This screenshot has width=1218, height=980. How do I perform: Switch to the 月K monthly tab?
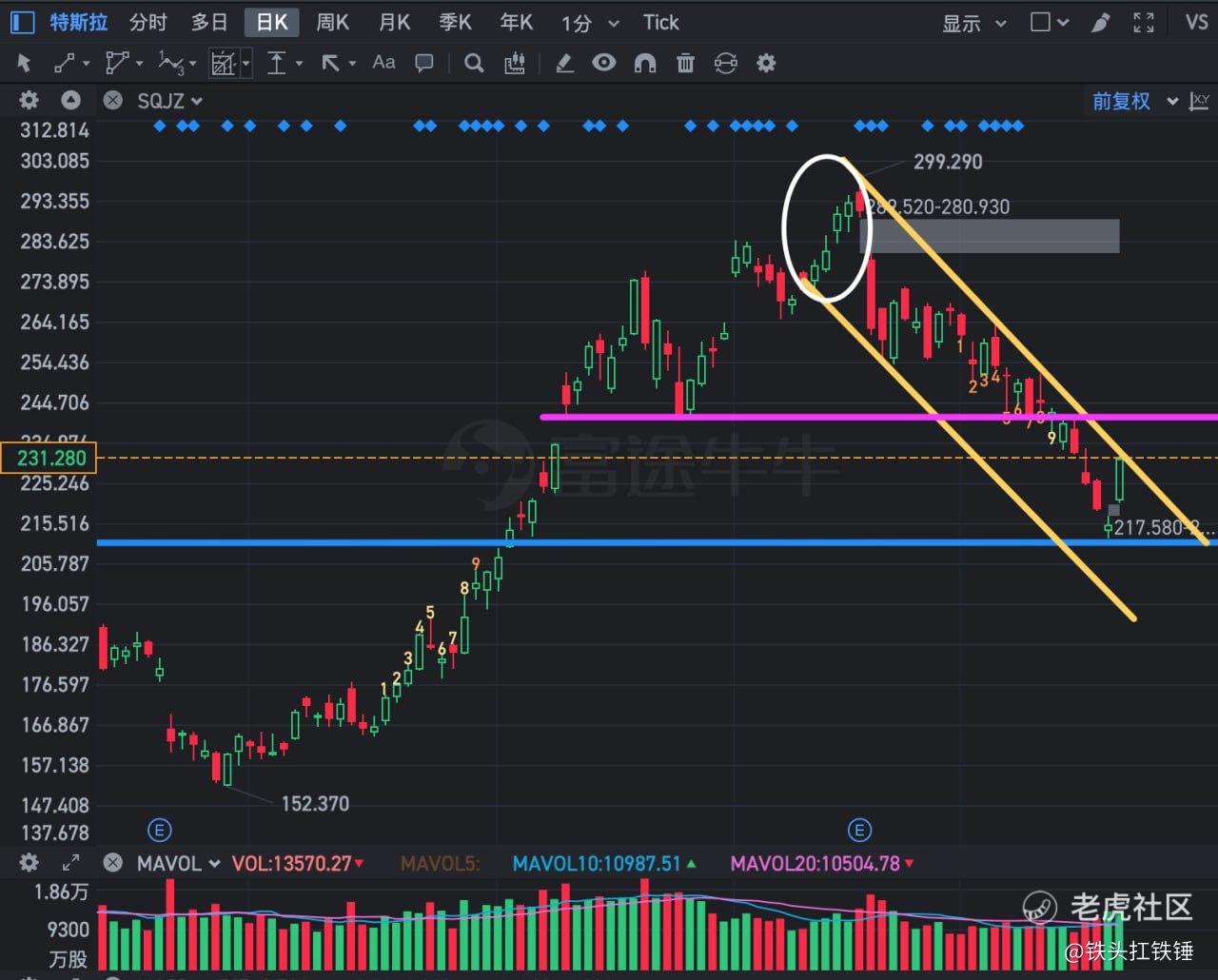(394, 22)
